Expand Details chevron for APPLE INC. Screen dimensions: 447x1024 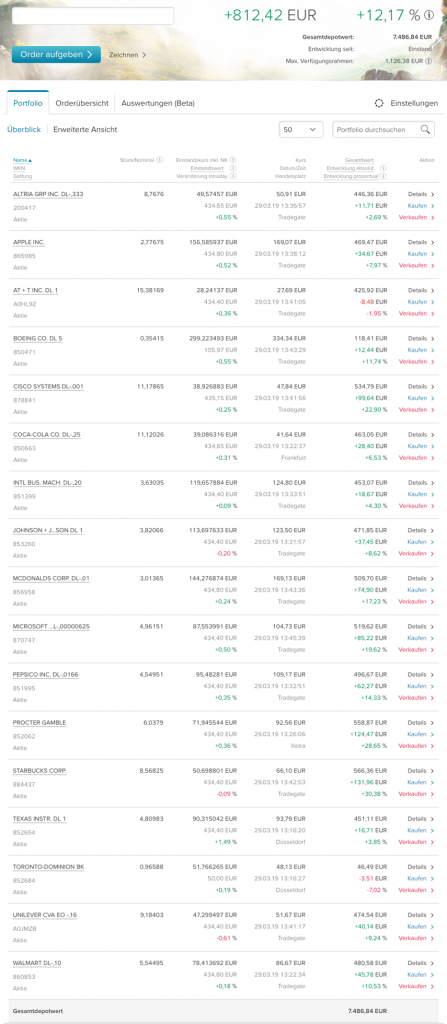point(433,242)
